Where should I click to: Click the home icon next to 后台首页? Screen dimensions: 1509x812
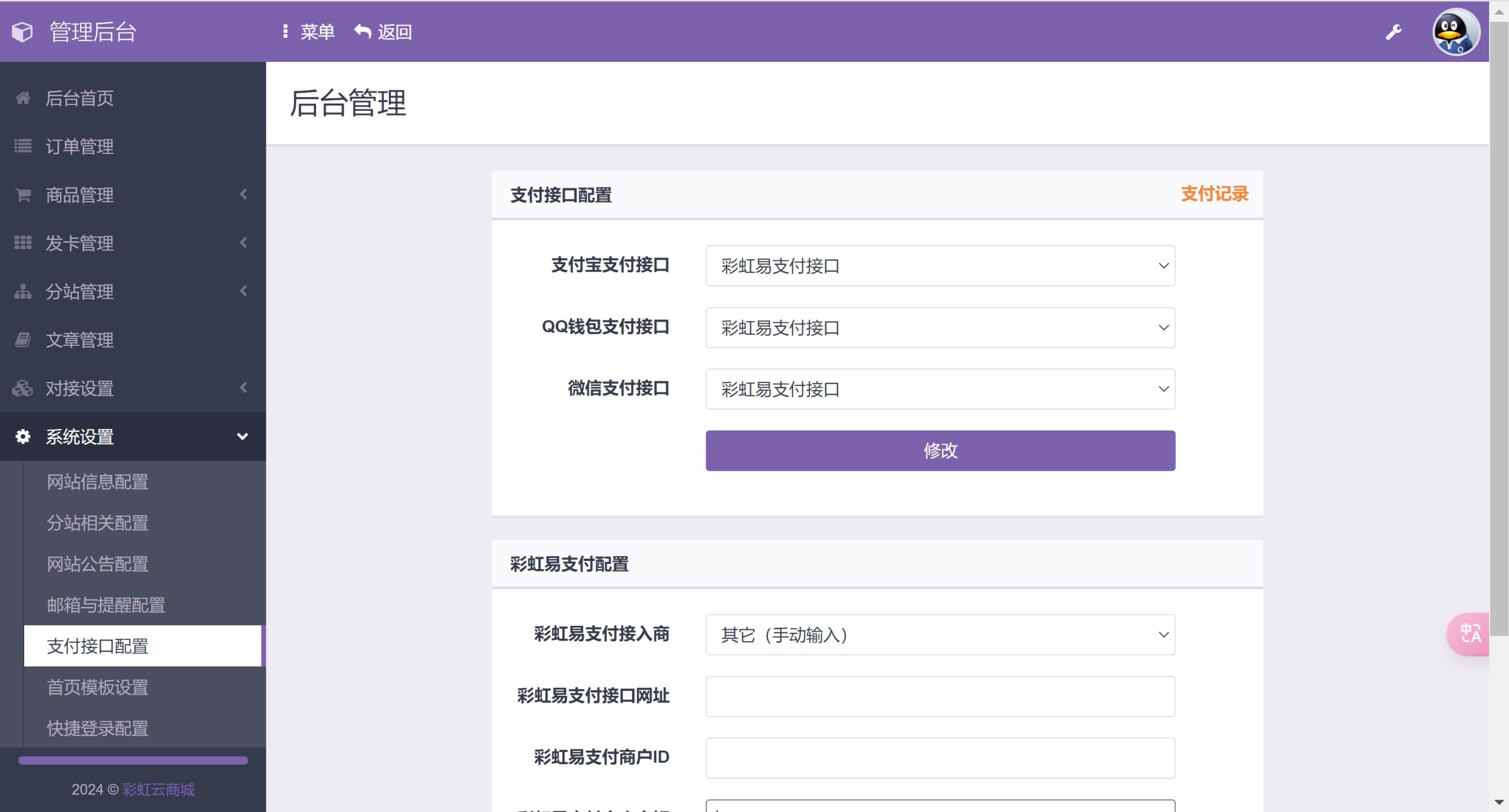[x=23, y=98]
